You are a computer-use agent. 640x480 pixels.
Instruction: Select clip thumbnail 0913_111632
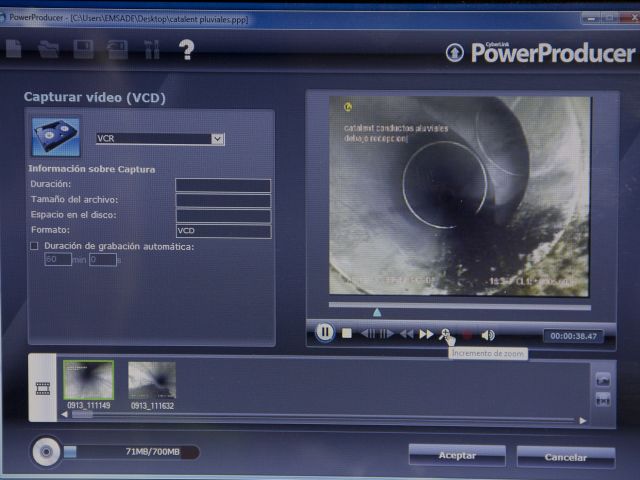tap(152, 380)
